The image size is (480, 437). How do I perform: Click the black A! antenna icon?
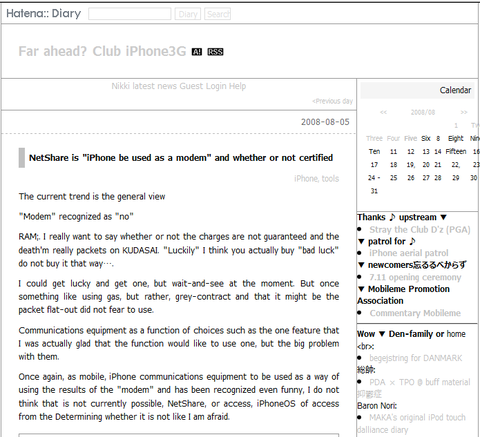pyautogui.click(x=197, y=52)
